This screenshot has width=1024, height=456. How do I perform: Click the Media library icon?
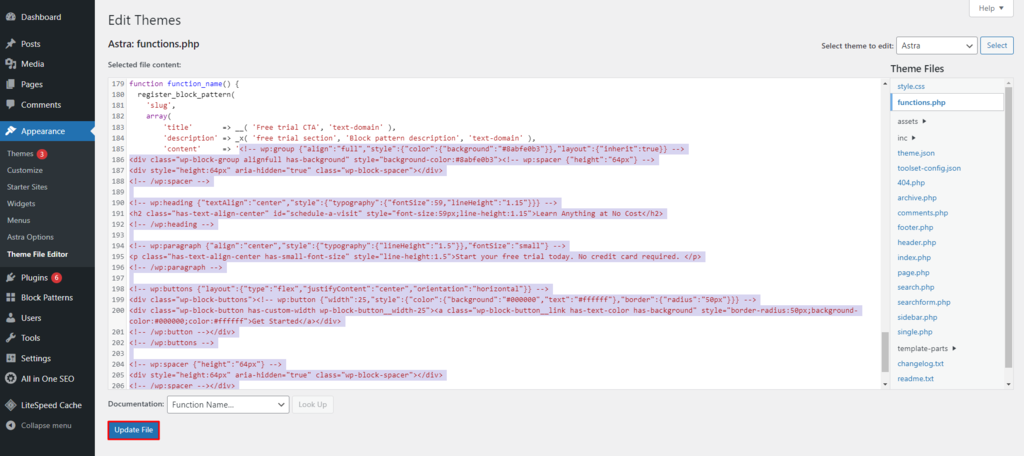(x=10, y=64)
